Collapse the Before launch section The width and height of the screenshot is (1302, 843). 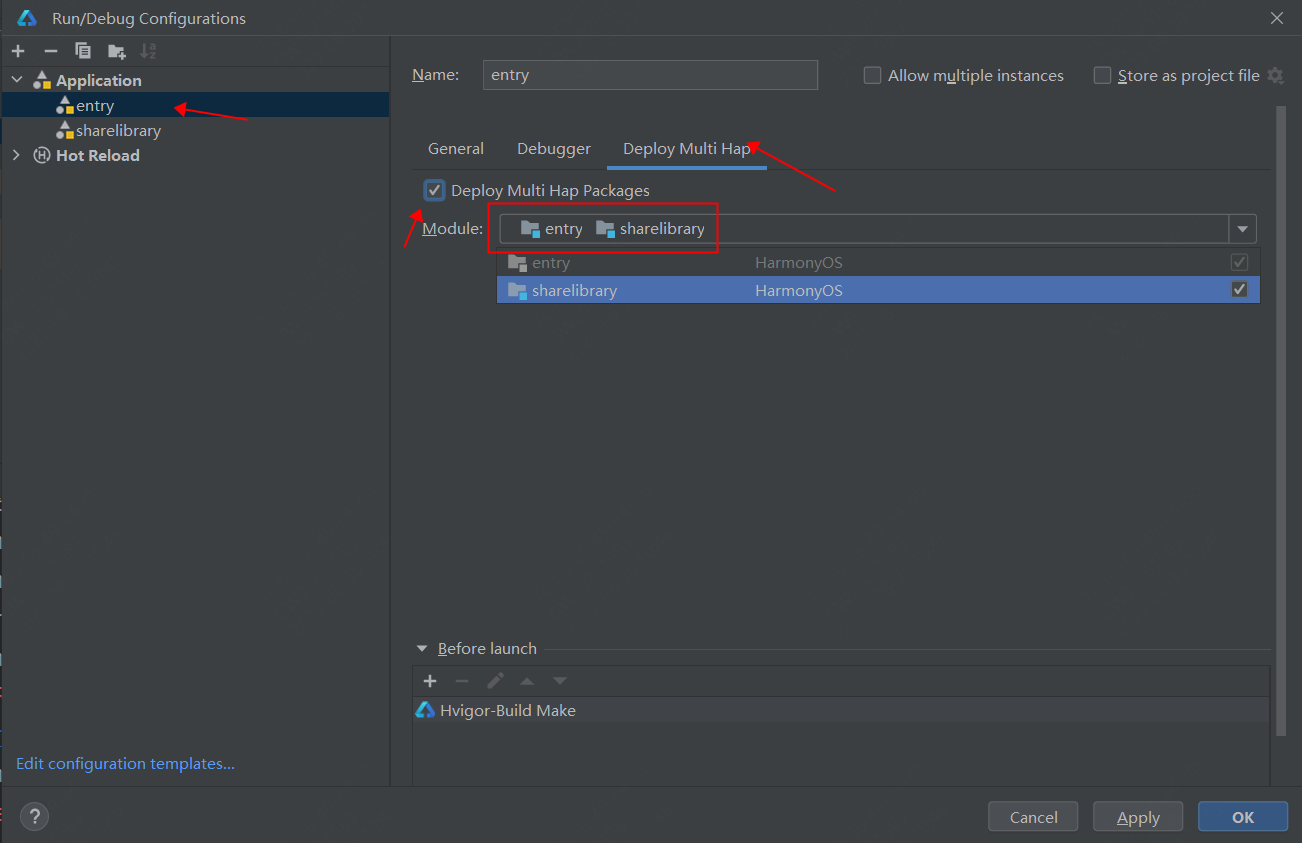click(422, 649)
